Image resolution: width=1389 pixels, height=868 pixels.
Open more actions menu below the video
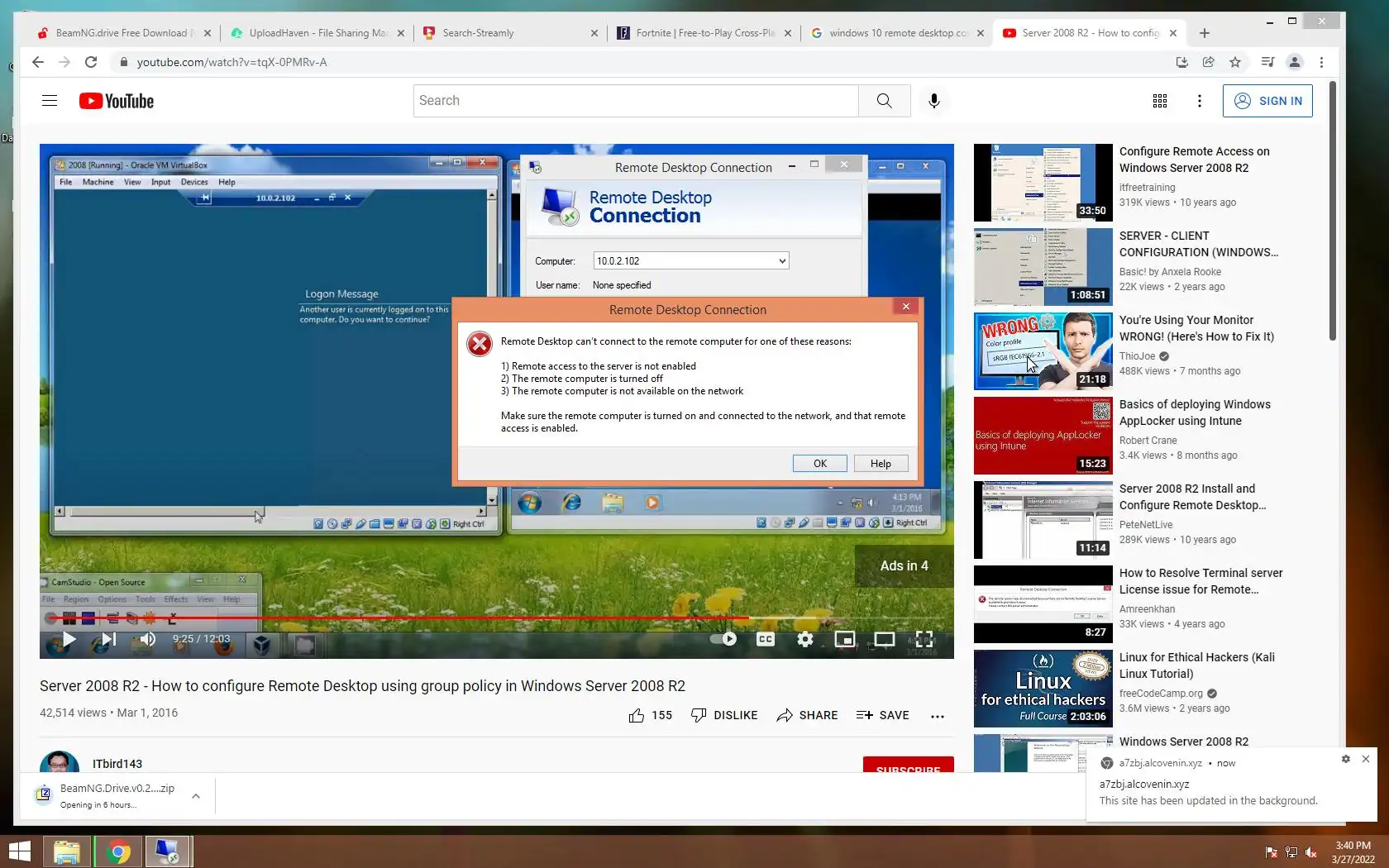point(937,716)
